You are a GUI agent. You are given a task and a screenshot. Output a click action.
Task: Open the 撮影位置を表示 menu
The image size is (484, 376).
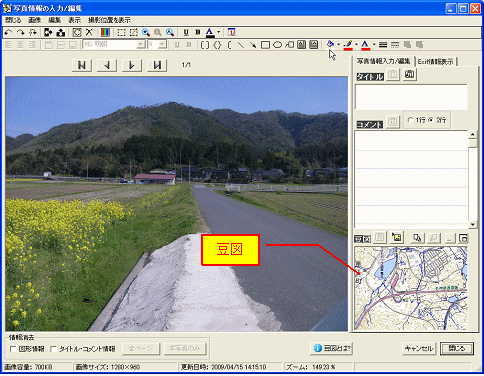point(109,20)
